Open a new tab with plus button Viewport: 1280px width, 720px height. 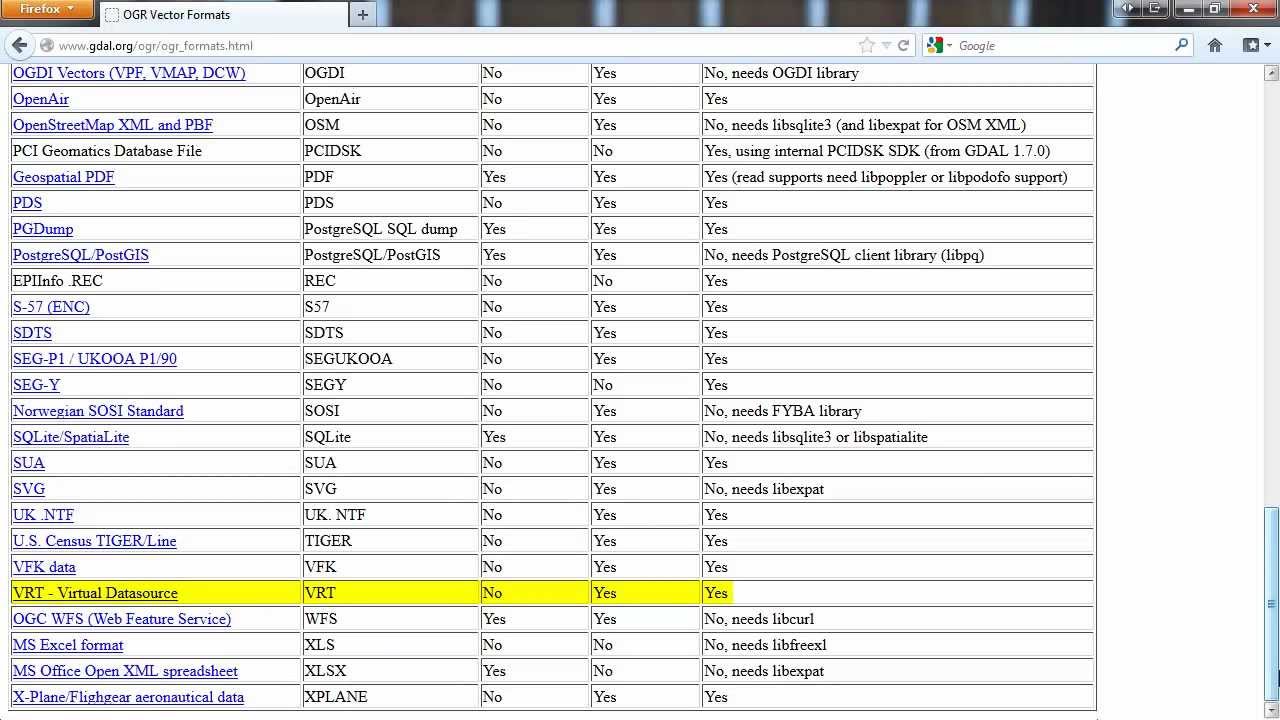pyautogui.click(x=362, y=14)
